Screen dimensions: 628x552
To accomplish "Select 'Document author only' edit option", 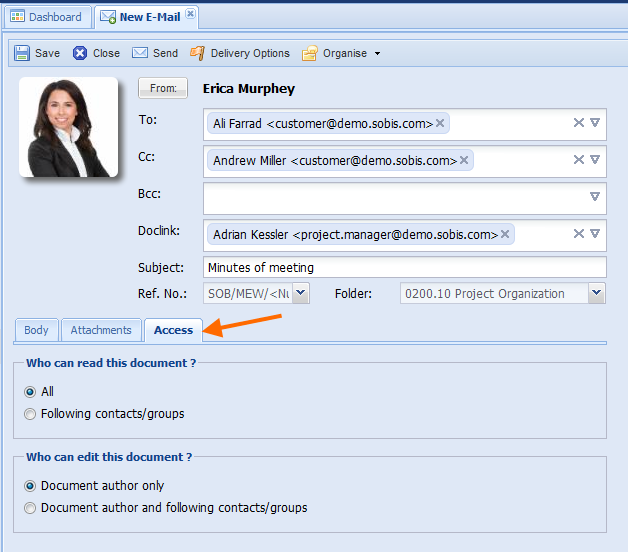I will (30, 486).
